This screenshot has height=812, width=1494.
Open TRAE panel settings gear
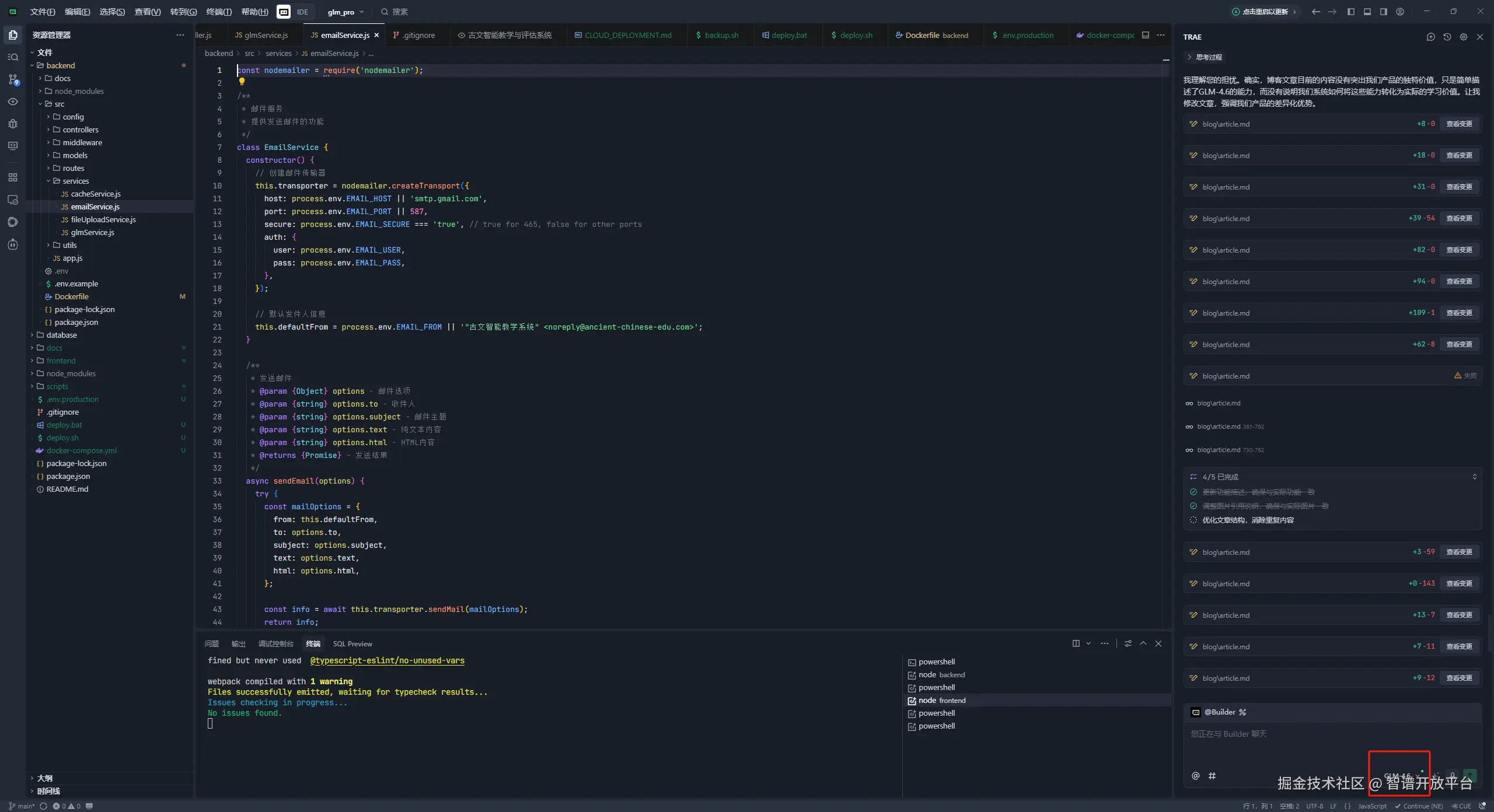point(1463,37)
